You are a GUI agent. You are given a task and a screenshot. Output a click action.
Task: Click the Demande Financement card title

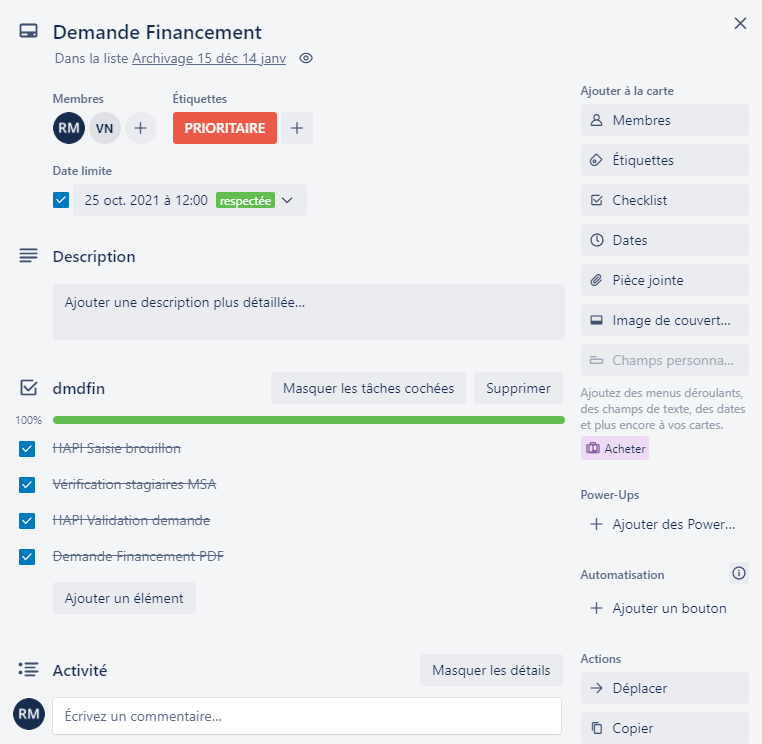pos(157,32)
